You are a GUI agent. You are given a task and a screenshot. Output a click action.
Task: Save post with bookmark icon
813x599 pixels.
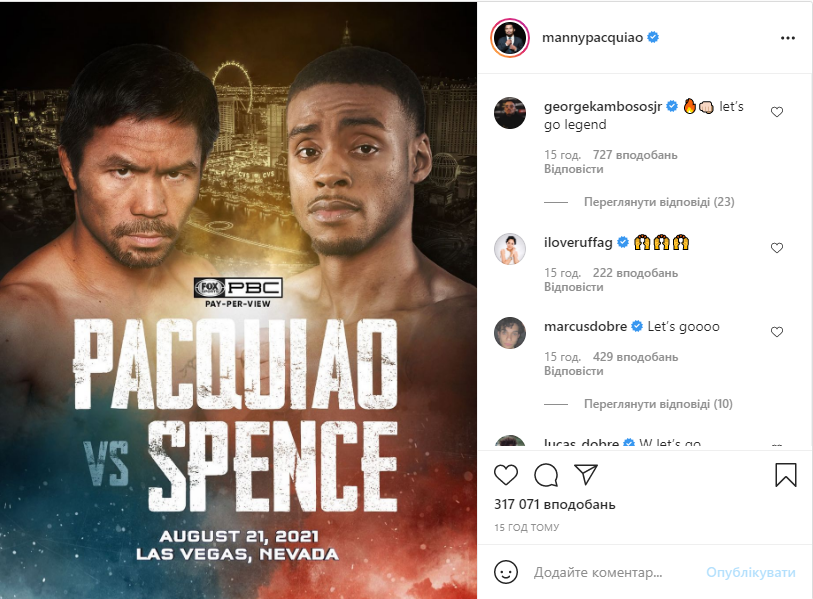785,474
